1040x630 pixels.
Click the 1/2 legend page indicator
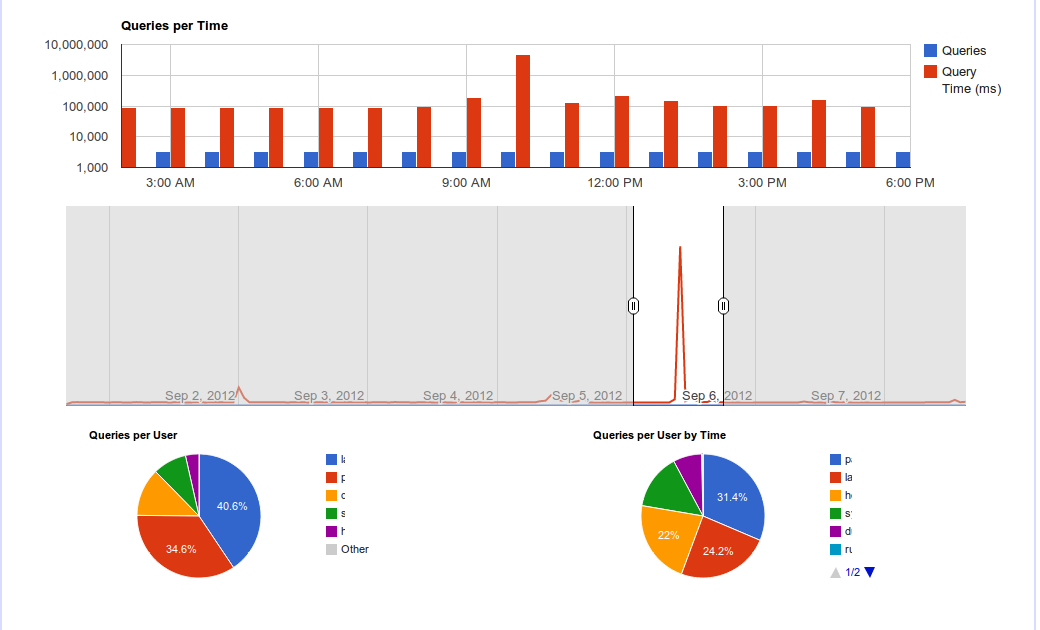point(851,571)
